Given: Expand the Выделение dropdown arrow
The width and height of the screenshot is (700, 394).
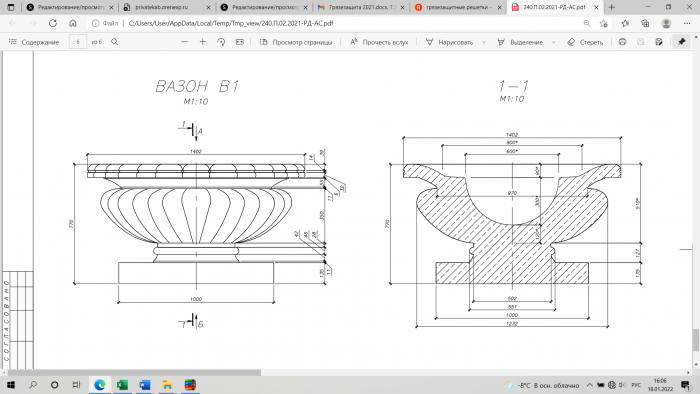Looking at the screenshot, I should 554,42.
